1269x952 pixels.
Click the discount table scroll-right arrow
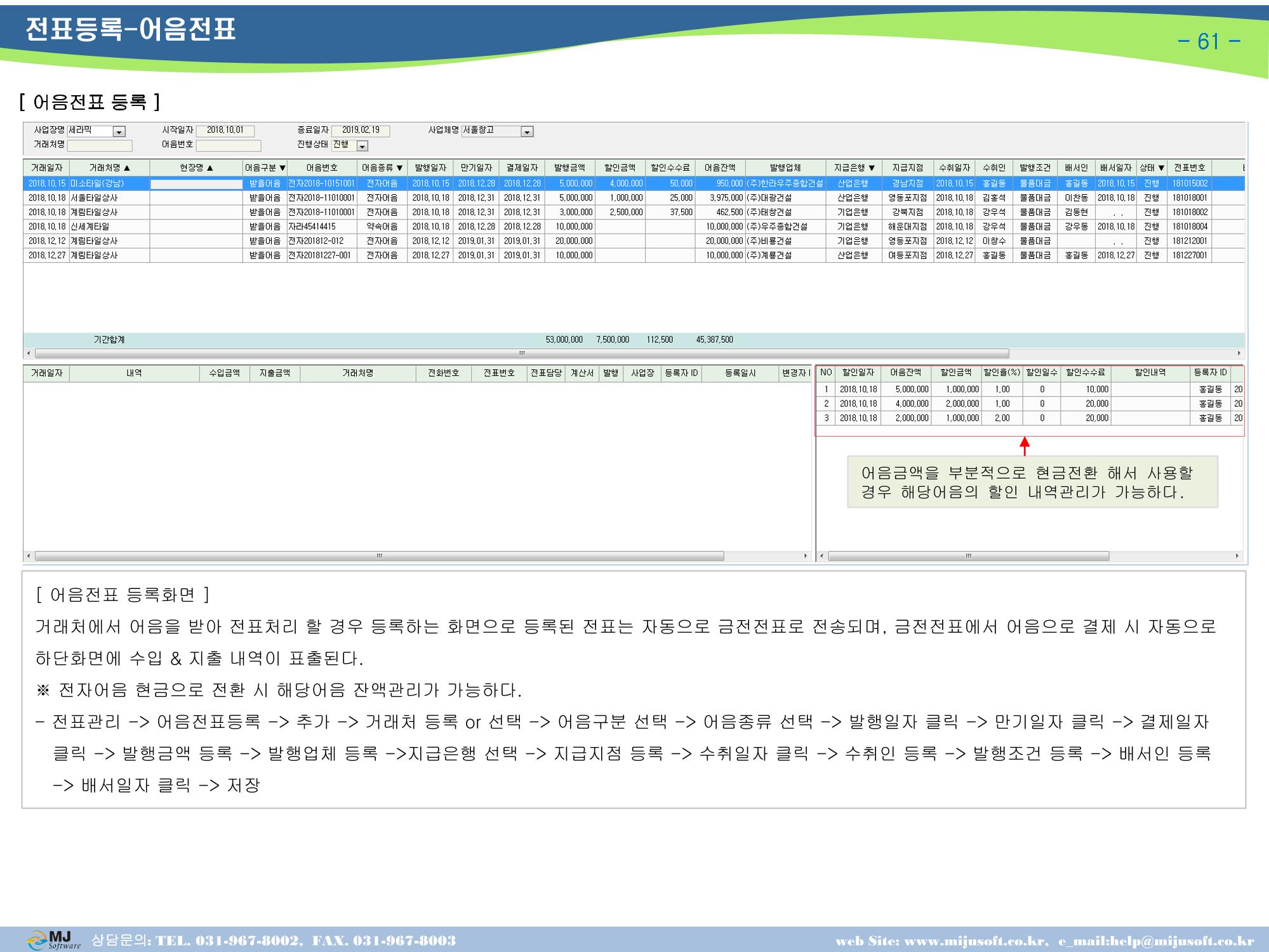(x=1237, y=557)
